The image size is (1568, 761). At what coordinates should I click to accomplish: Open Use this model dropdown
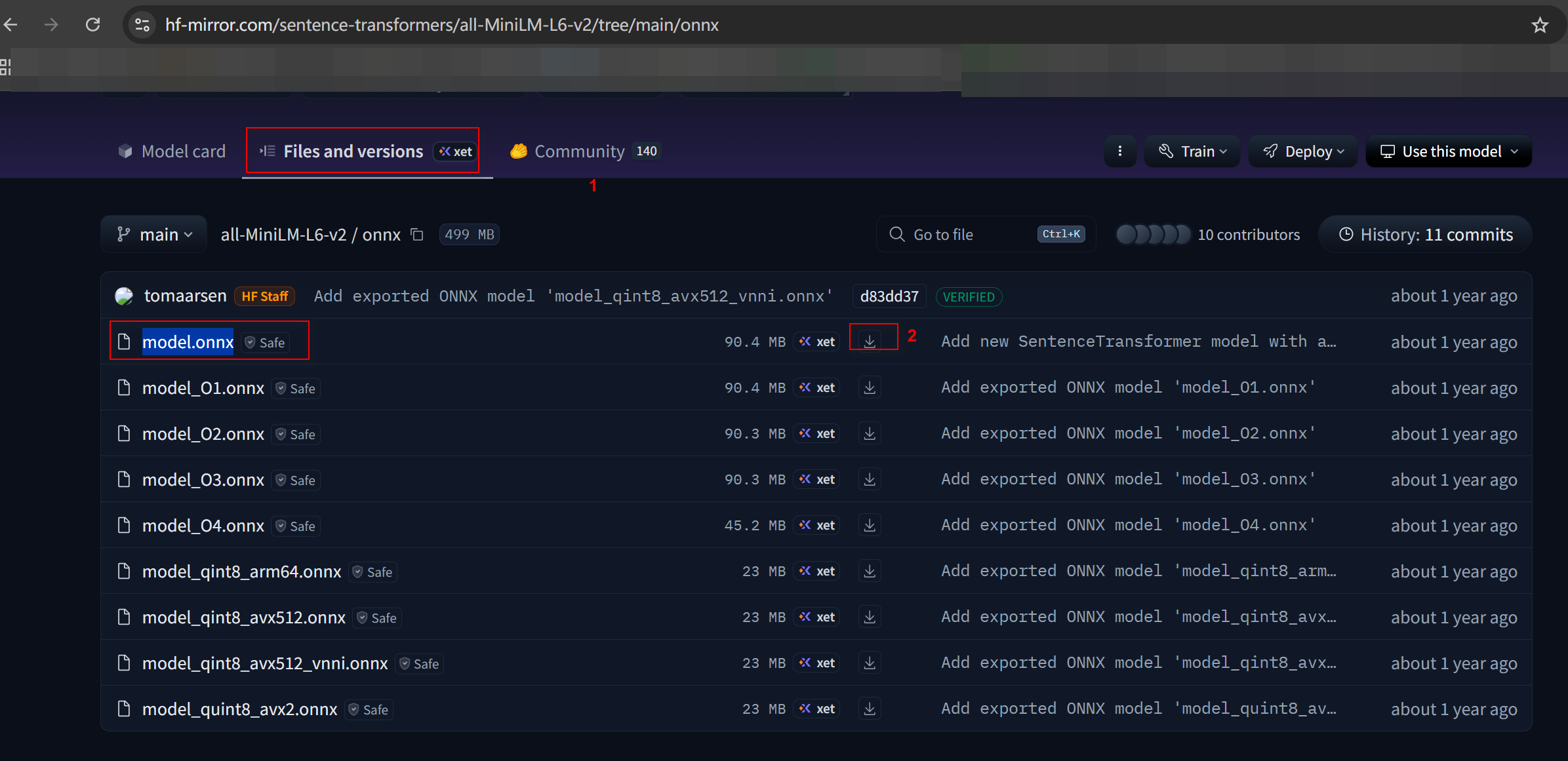1449,151
